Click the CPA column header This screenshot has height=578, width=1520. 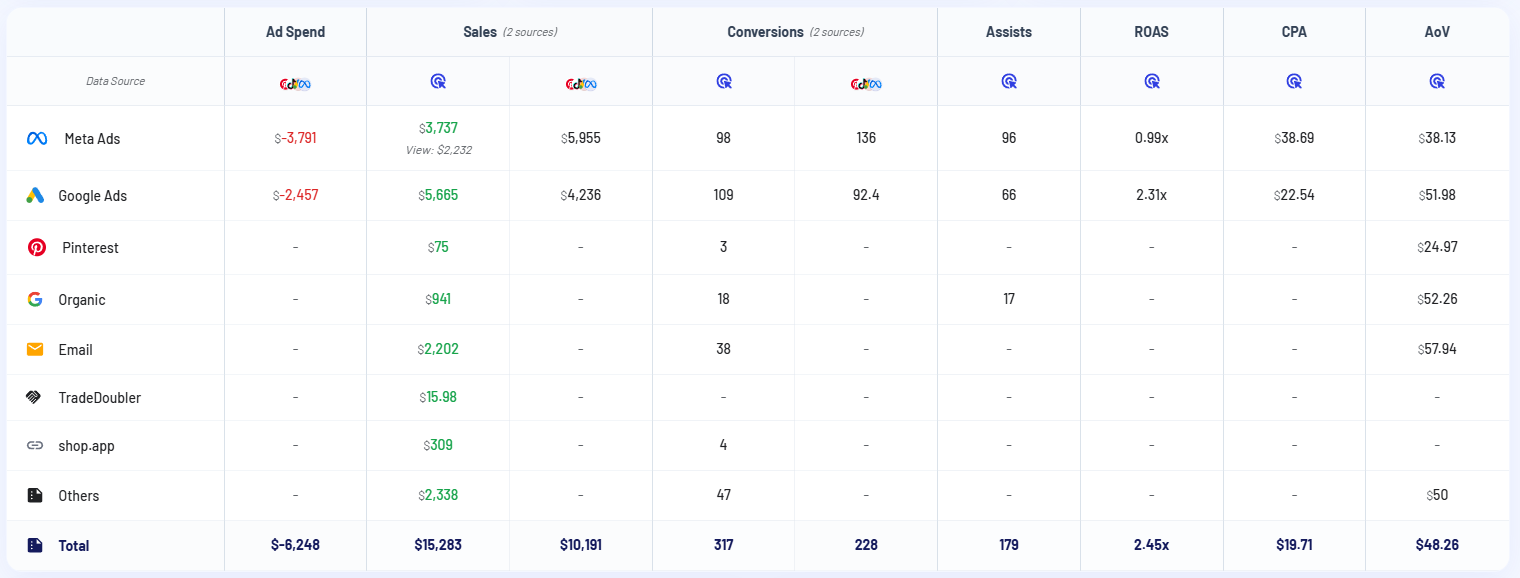click(1294, 32)
